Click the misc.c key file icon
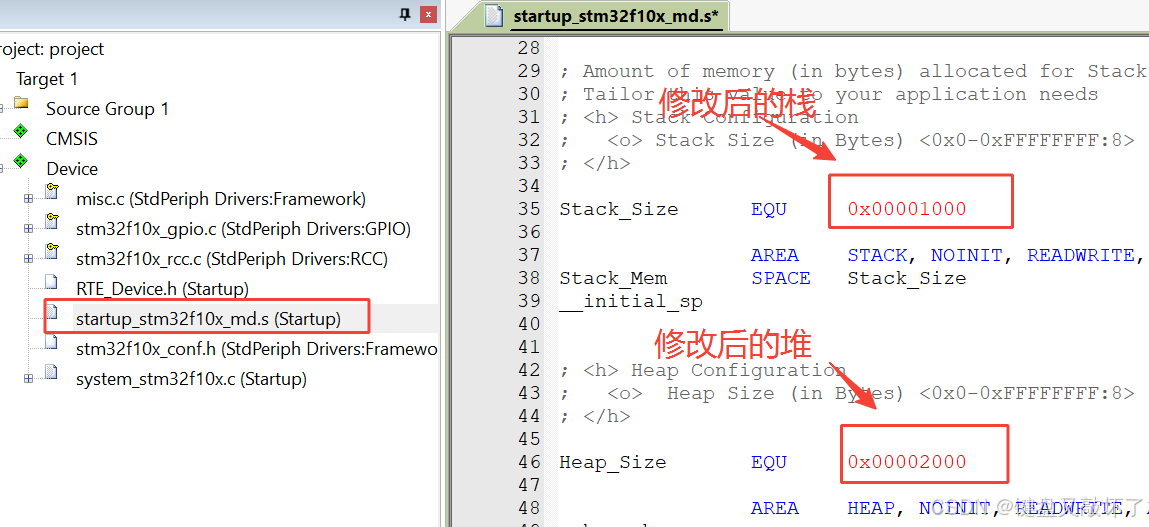 [51, 192]
